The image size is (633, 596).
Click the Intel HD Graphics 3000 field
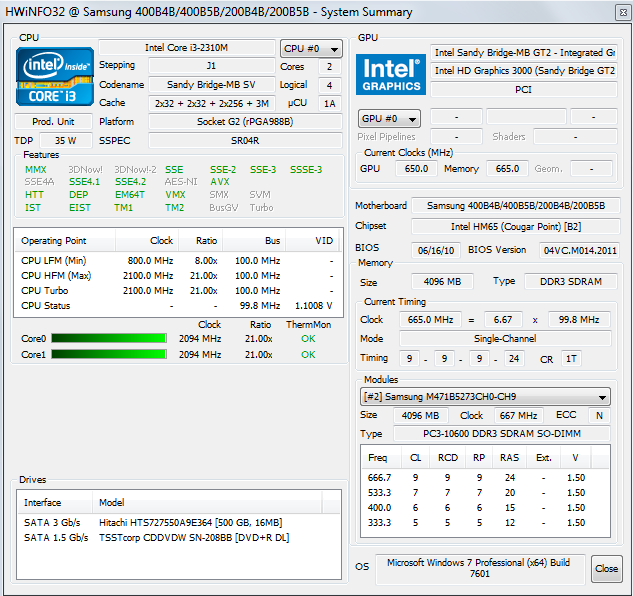point(524,71)
